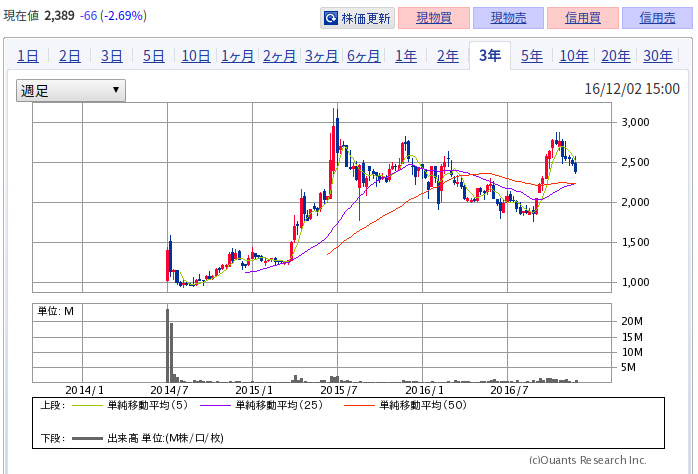The height and width of the screenshot is (474, 698).
Task: Switch to the 10日 period tab
Action: (196, 56)
